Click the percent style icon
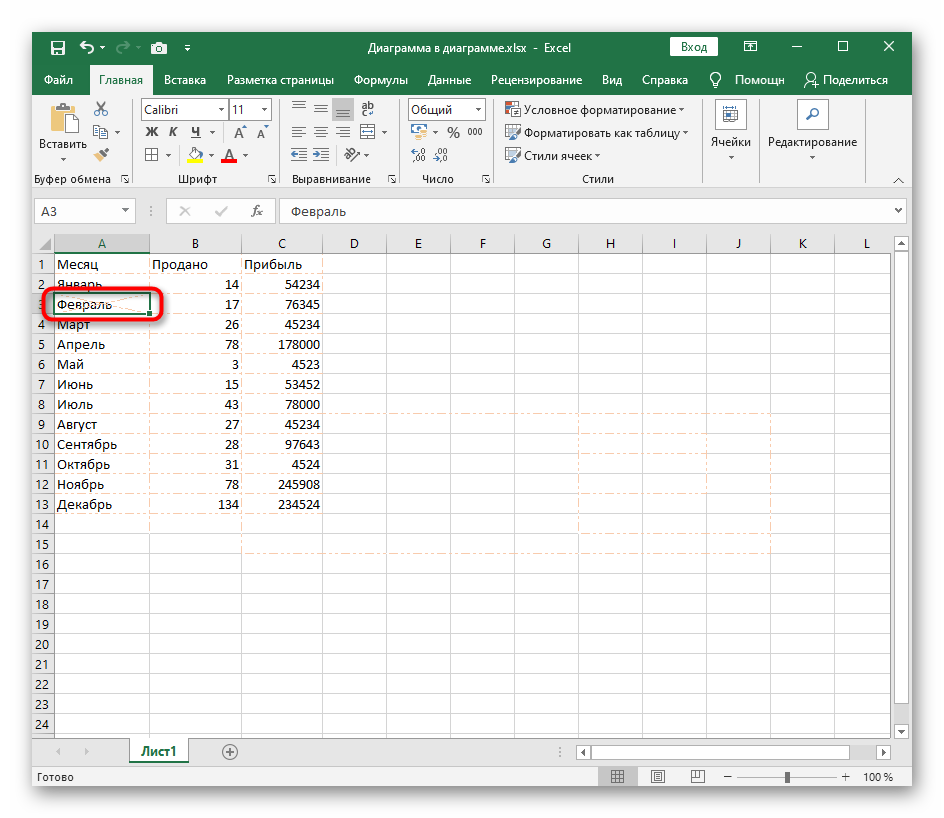The width and height of the screenshot is (944, 818). click(453, 132)
